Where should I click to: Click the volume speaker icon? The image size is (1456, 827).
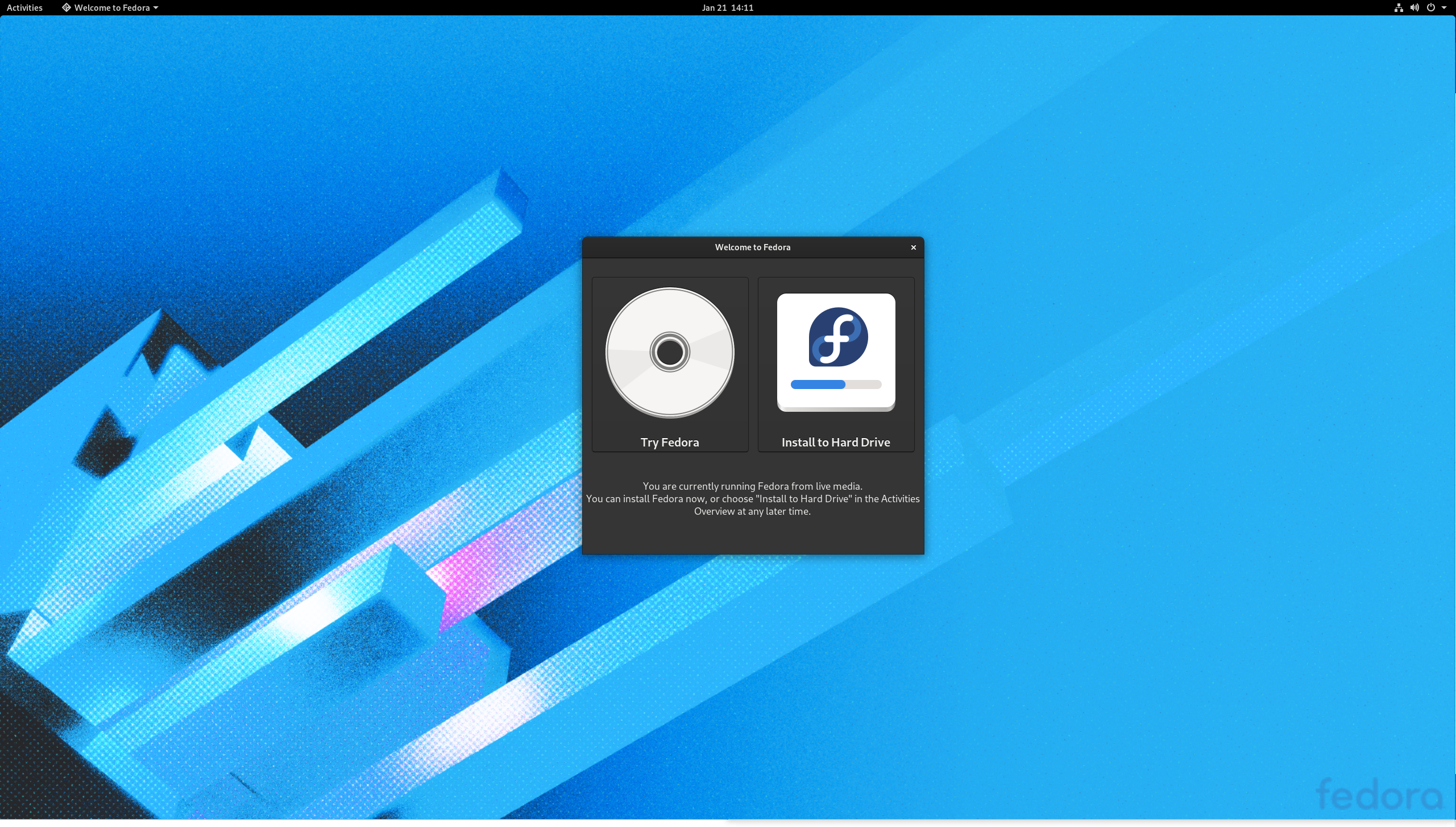(1414, 7)
